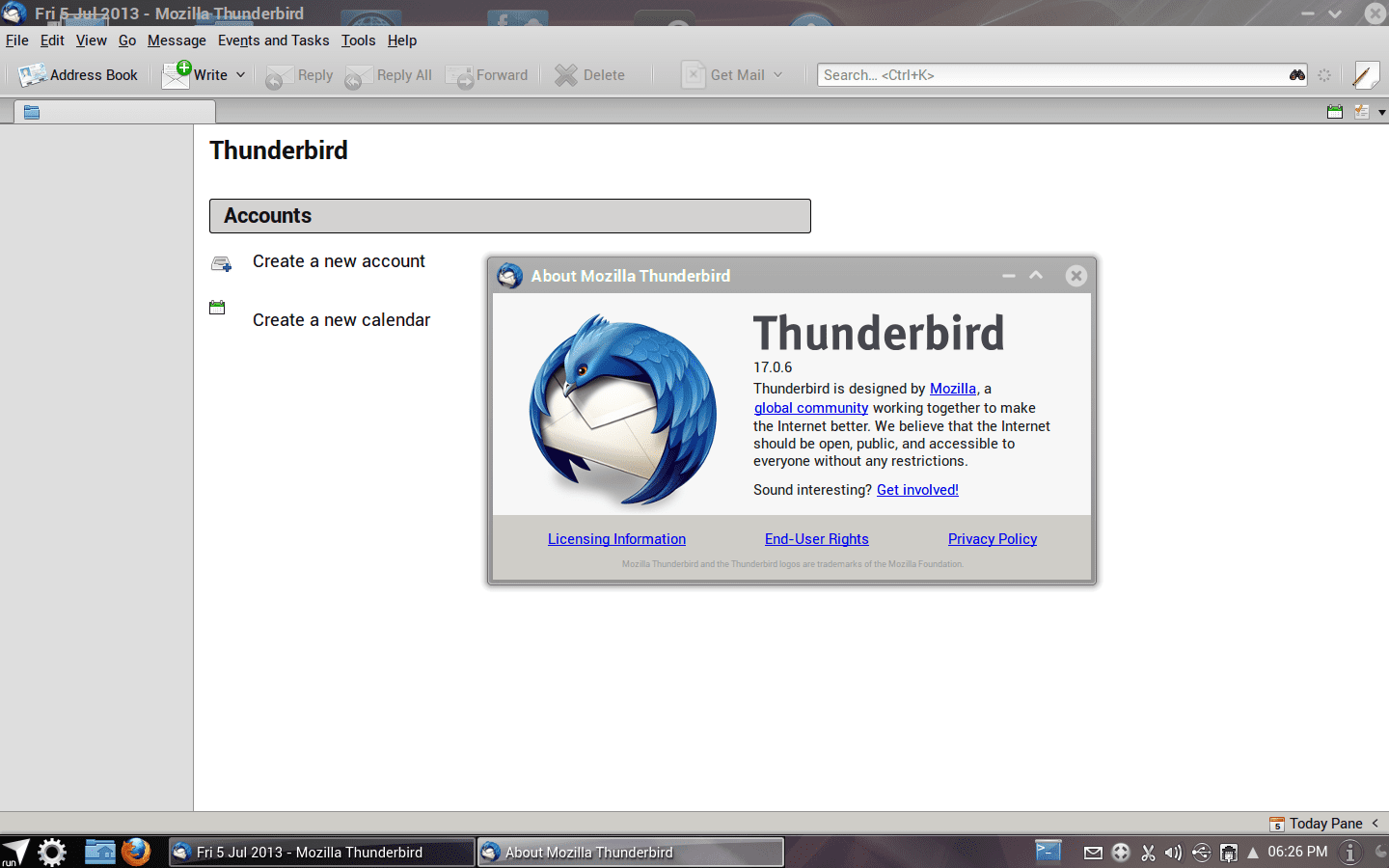Click the activity spinner throbber icon
1389x868 pixels.
1324,75
